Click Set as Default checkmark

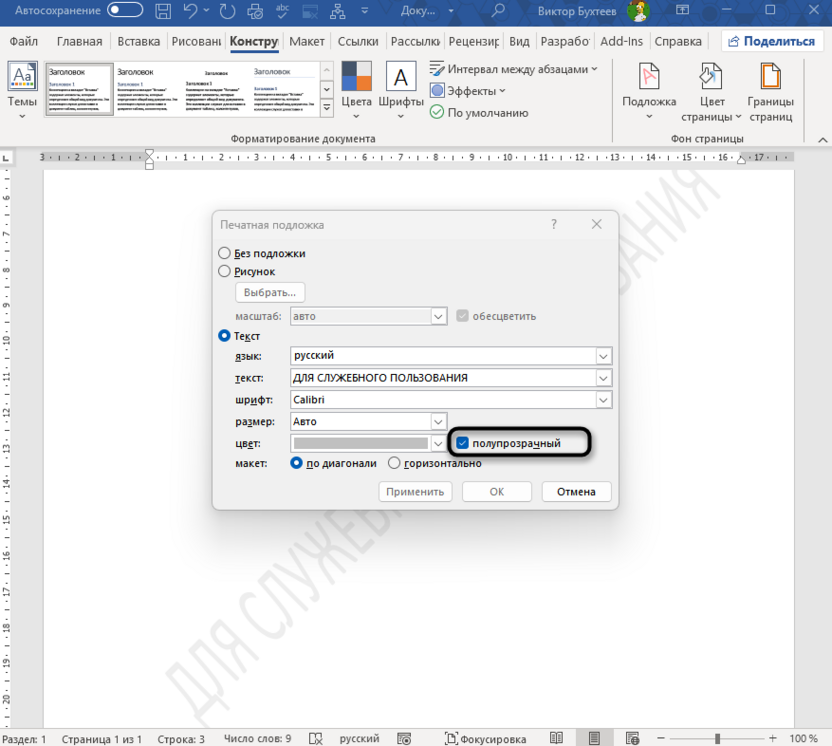479,112
